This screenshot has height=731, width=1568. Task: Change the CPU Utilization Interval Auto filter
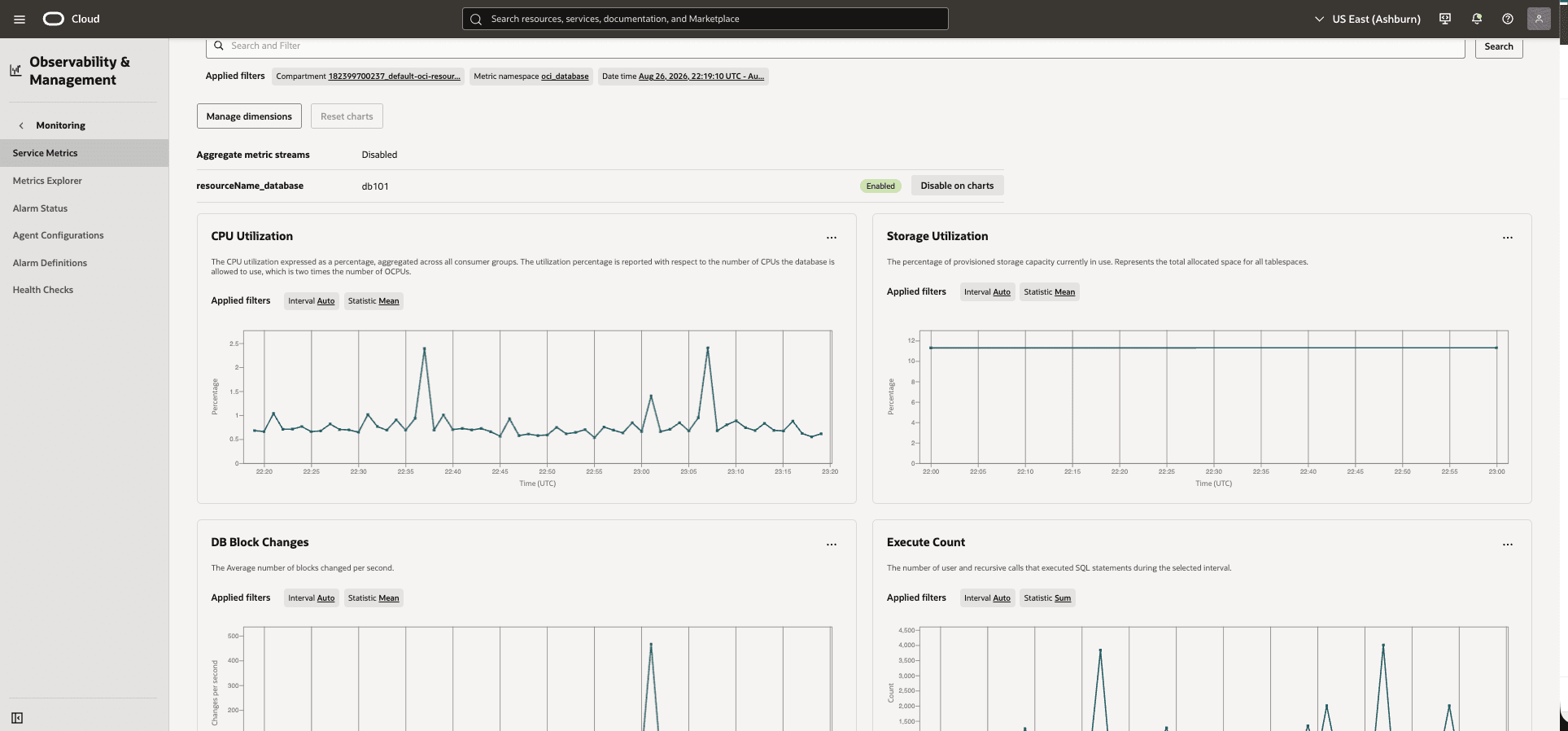312,301
